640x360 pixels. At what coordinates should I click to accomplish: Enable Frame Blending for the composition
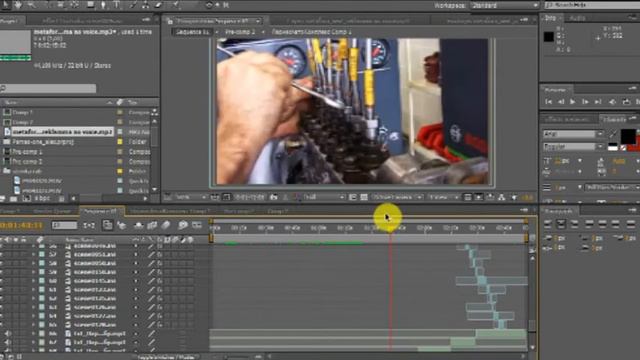pyautogui.click(x=152, y=225)
